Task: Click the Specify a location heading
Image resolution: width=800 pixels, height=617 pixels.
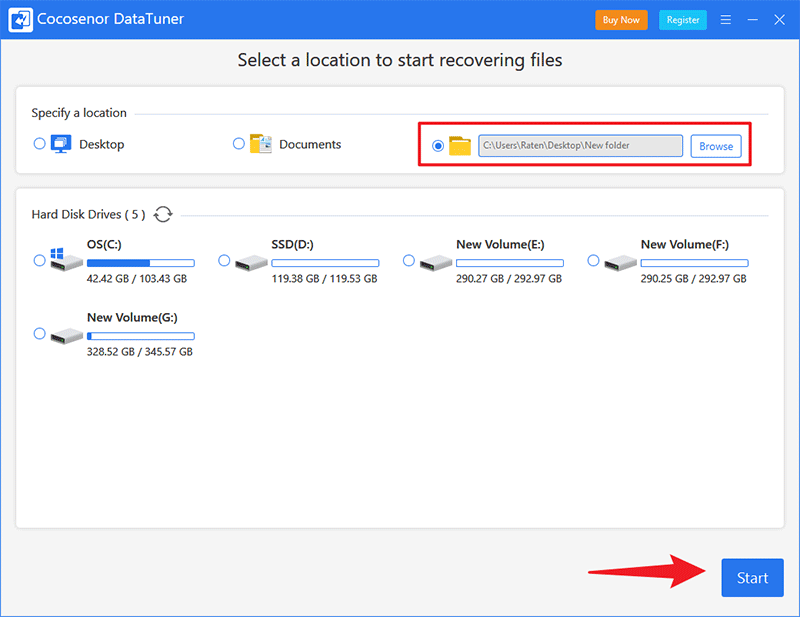Action: [x=79, y=113]
